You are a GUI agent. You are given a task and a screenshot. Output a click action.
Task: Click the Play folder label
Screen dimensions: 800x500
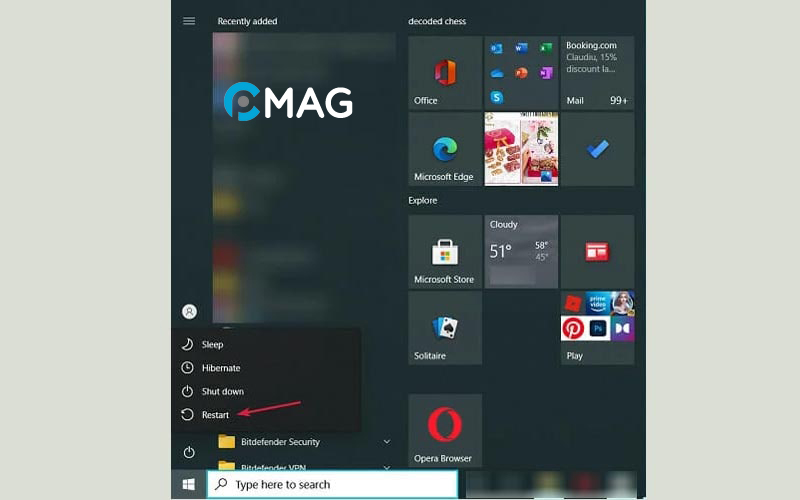[x=574, y=356]
